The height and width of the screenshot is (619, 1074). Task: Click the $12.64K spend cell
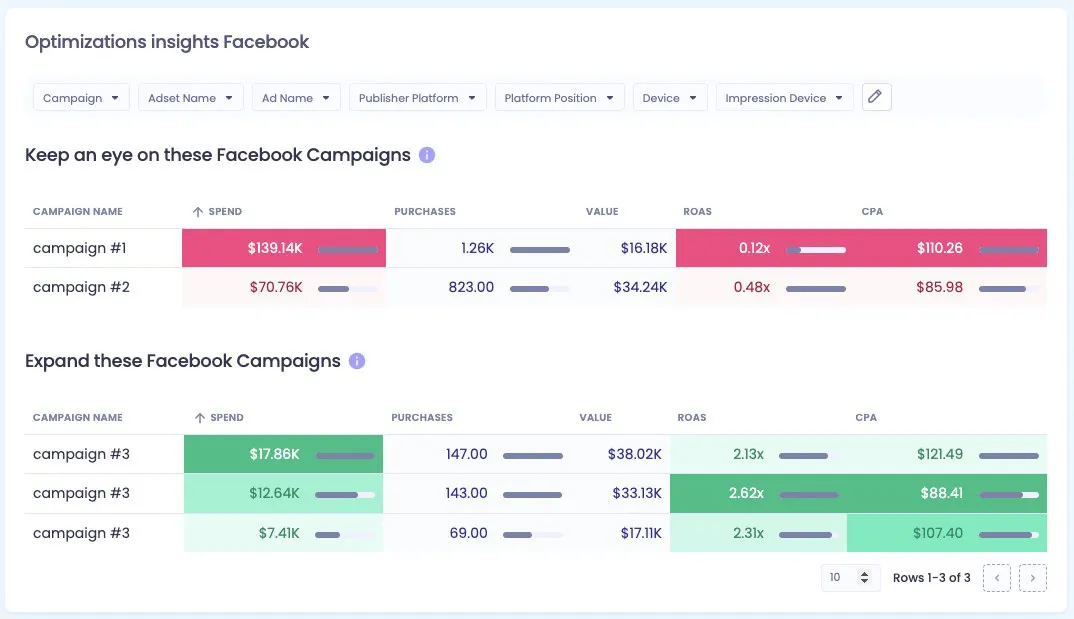pos(284,493)
